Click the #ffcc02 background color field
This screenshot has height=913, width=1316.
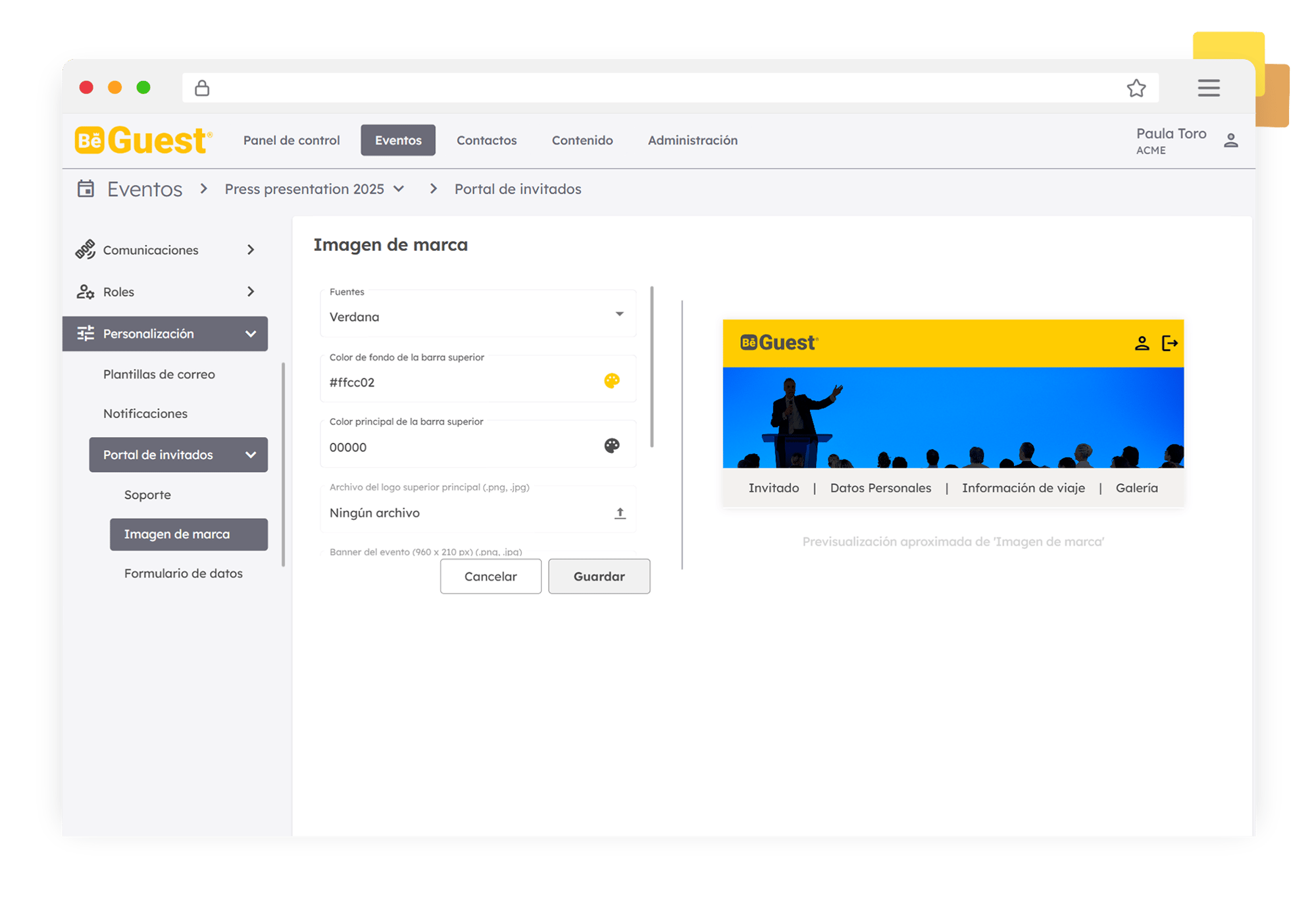coord(478,378)
